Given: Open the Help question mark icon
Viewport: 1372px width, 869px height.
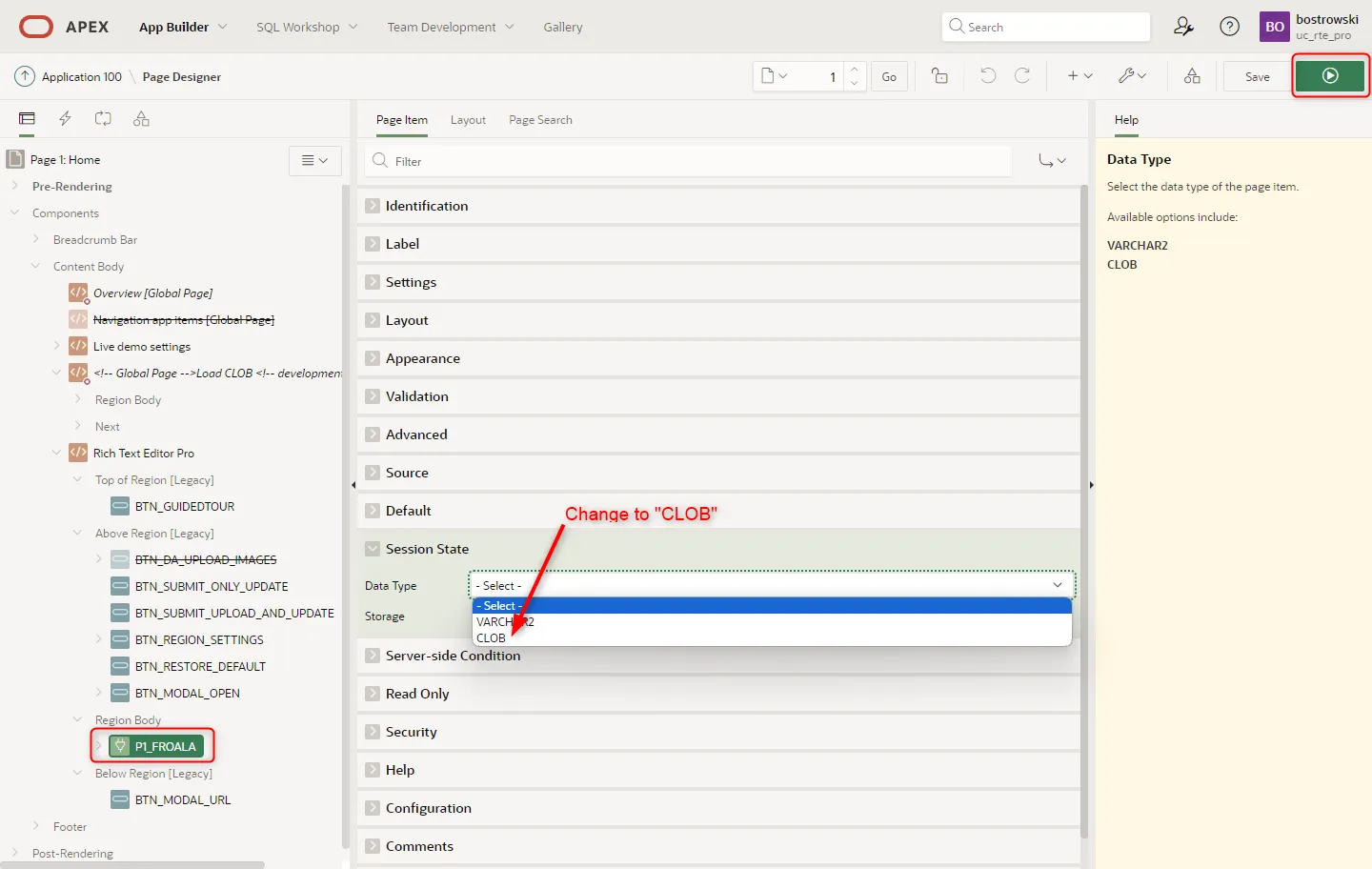Looking at the screenshot, I should click(1230, 27).
